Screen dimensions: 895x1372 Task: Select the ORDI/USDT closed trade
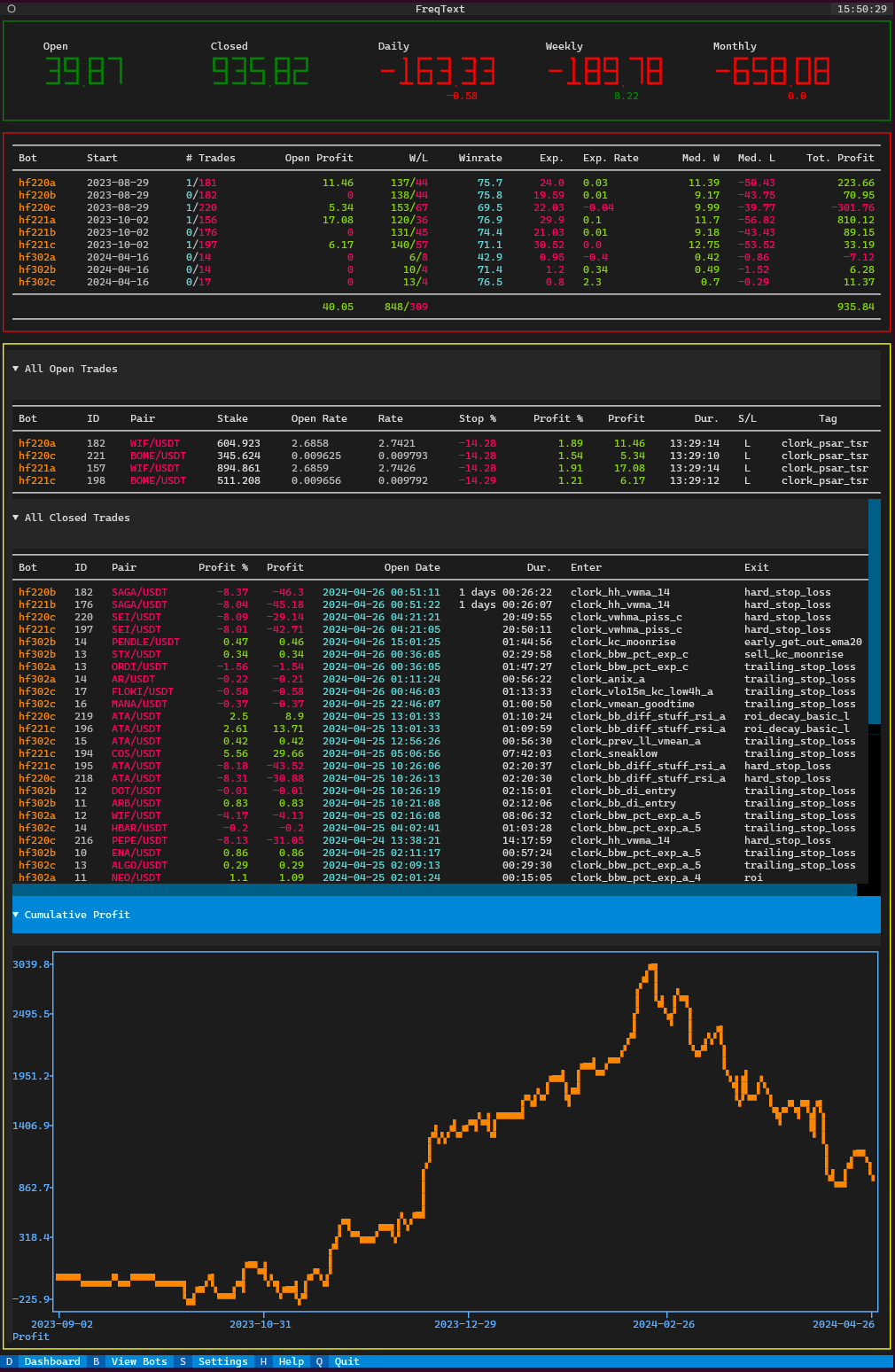coord(440,667)
